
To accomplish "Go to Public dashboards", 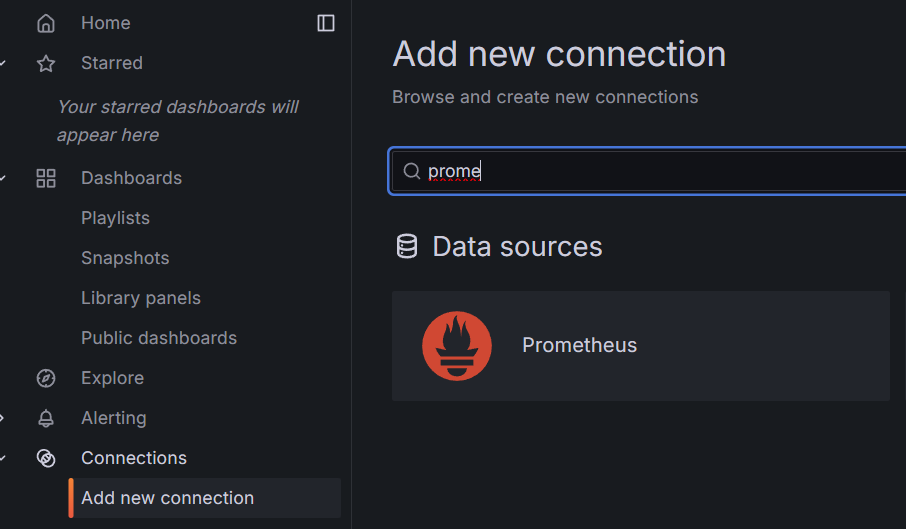I will 159,338.
